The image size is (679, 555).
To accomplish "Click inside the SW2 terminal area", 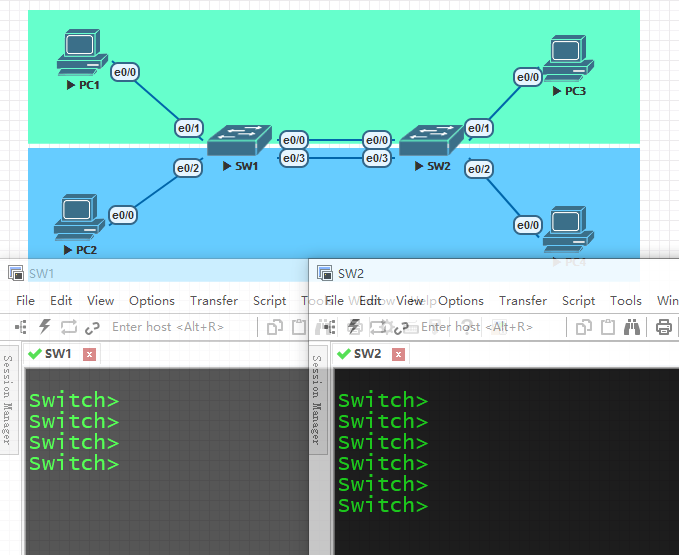I will click(x=507, y=461).
